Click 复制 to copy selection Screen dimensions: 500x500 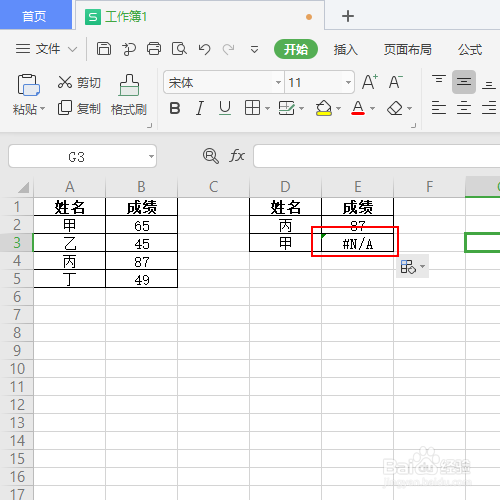coord(79,108)
